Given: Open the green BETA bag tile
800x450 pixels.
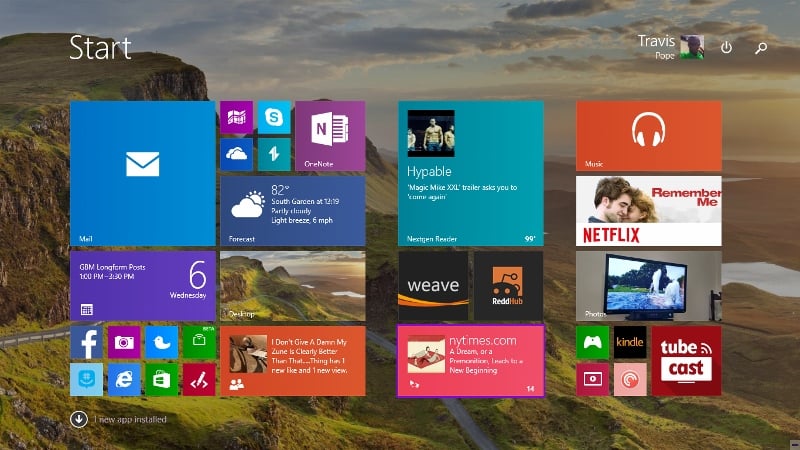Looking at the screenshot, I should pos(199,342).
